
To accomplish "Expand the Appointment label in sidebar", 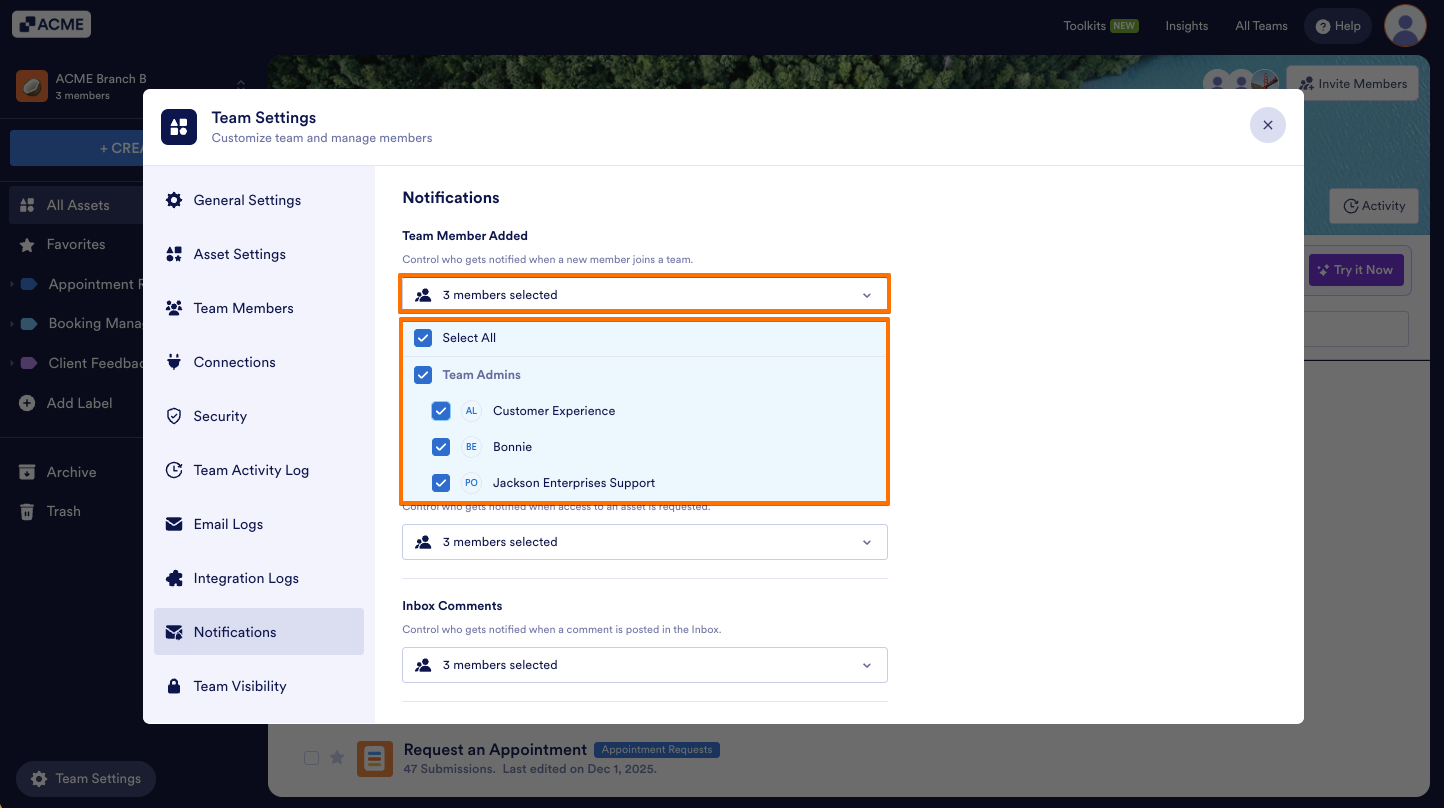I will 12,285.
